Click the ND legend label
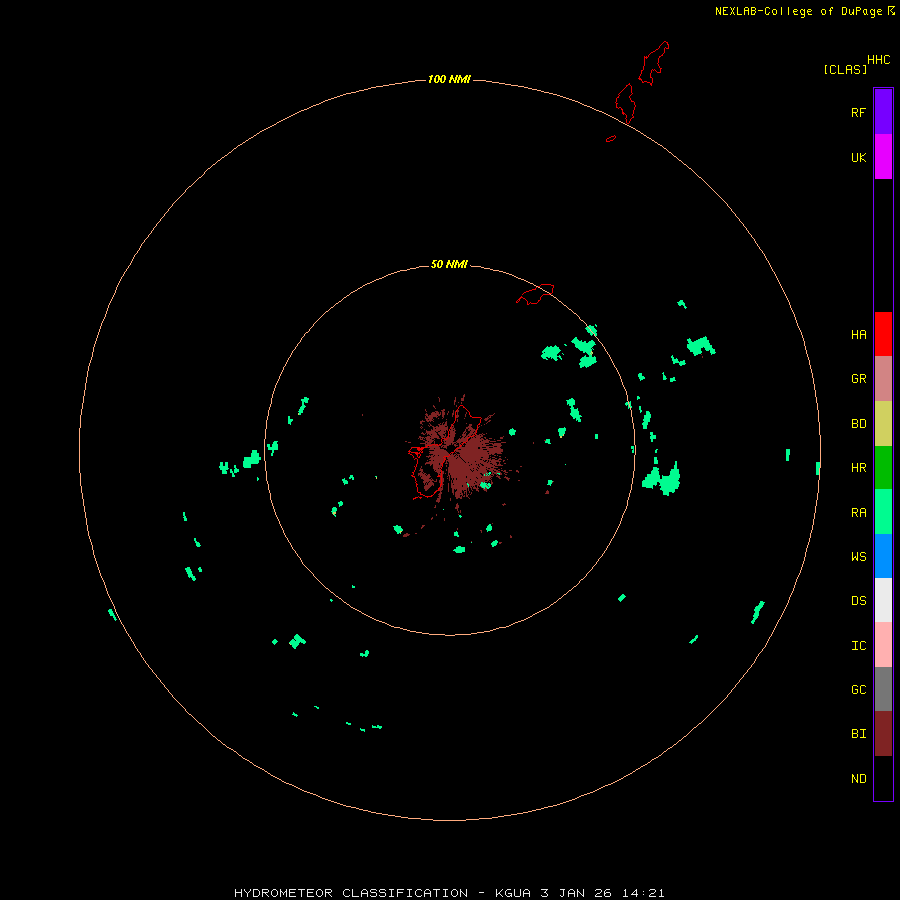The height and width of the screenshot is (900, 900). pyautogui.click(x=858, y=778)
